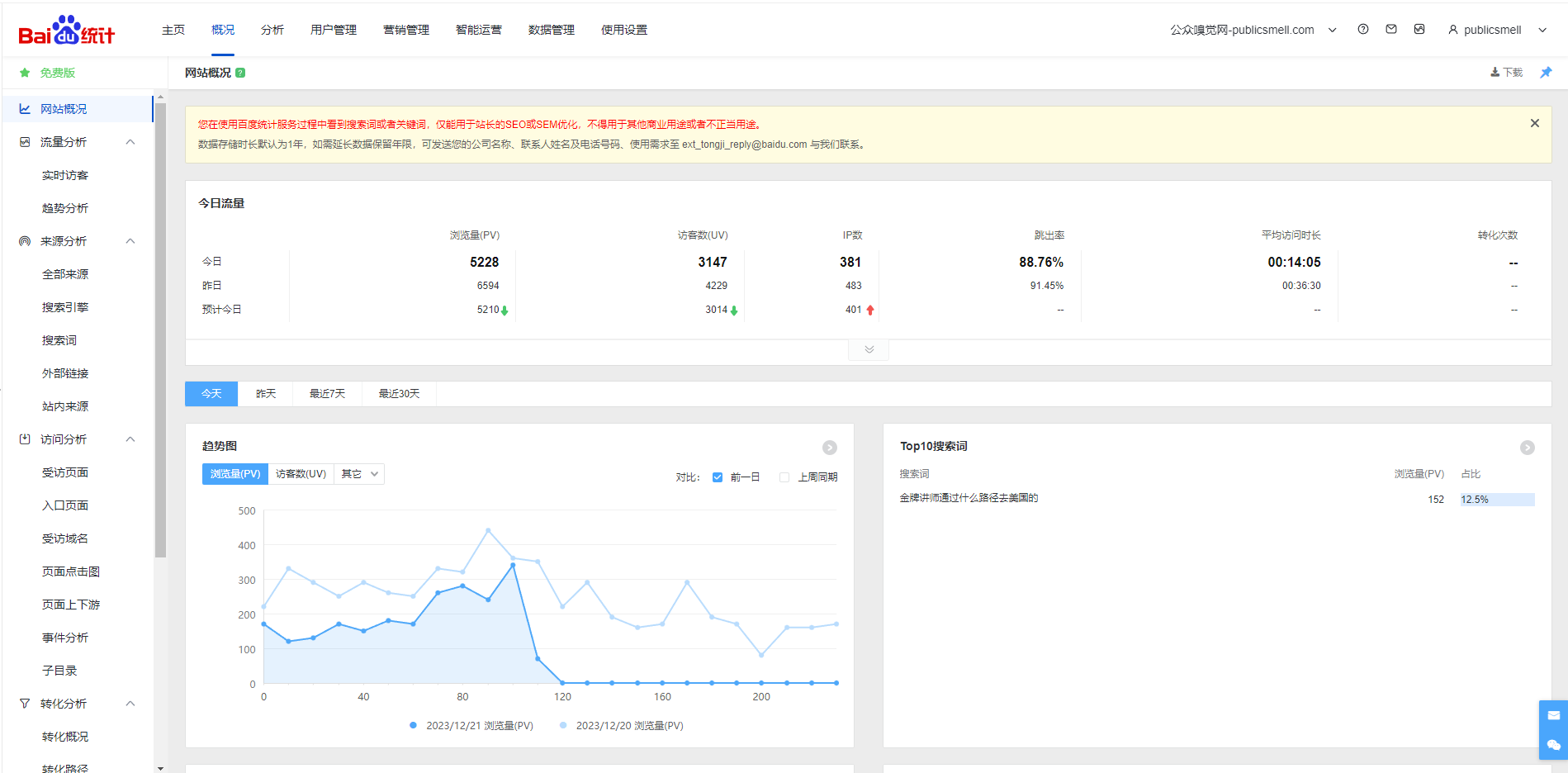Click the blue pin icon next to 下载
The image size is (1568, 773).
(x=1546, y=73)
